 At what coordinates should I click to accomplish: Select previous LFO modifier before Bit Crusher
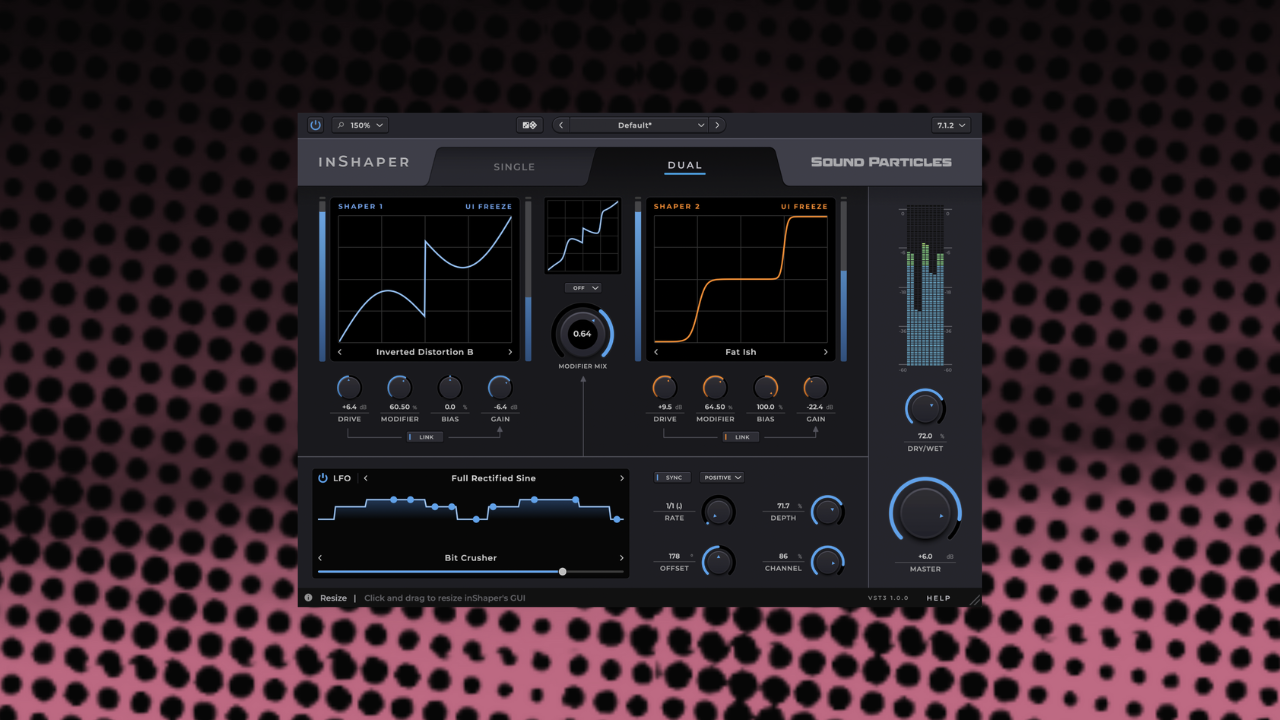pos(320,558)
